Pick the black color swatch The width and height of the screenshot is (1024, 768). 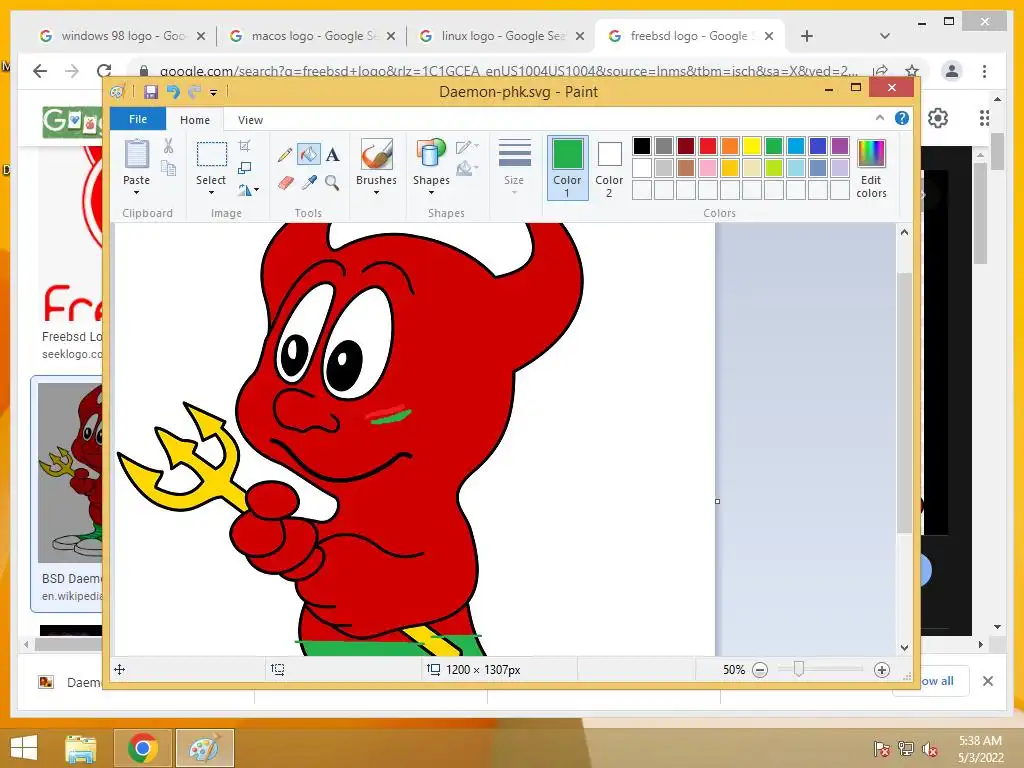(x=642, y=146)
